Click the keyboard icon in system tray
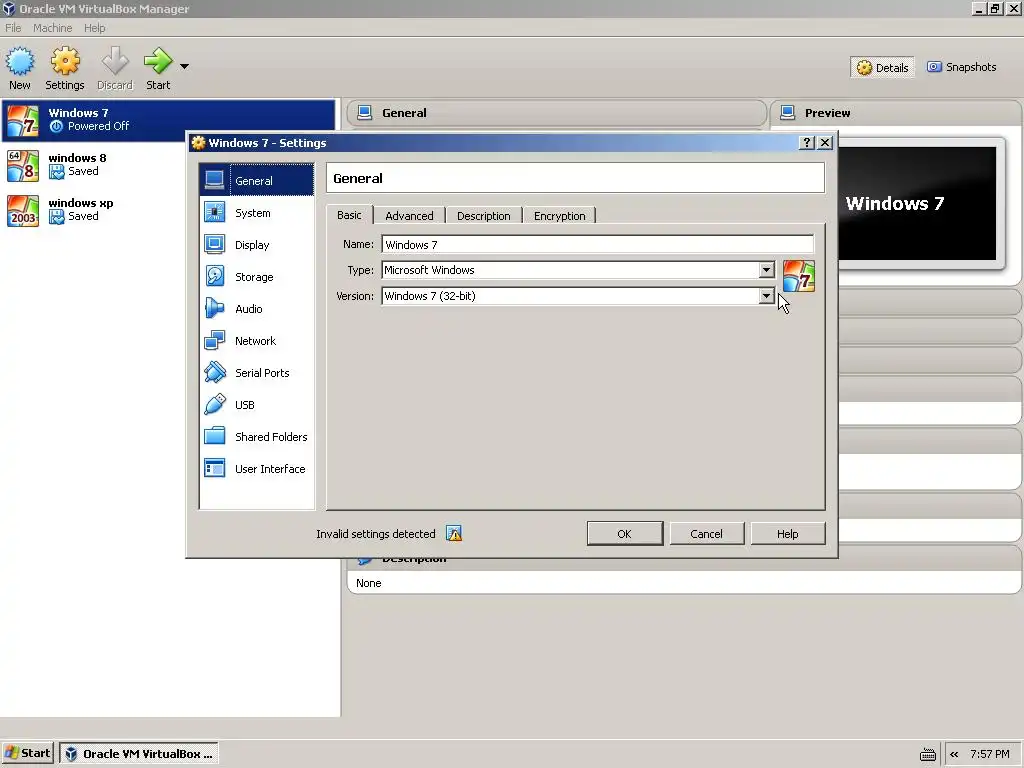Image resolution: width=1024 pixels, height=768 pixels. 927,754
